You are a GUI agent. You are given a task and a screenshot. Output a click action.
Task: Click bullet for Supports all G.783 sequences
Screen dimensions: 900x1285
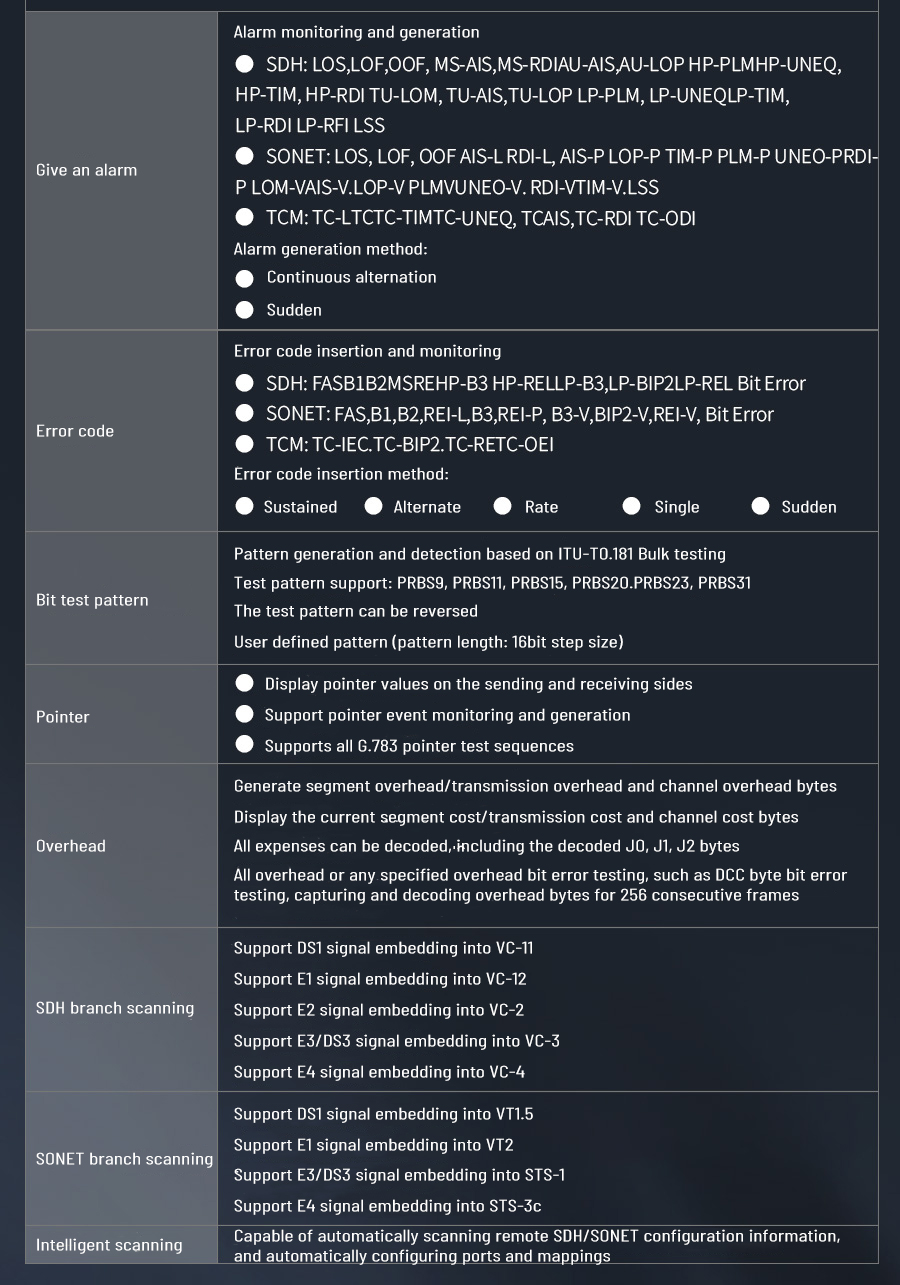tap(244, 745)
